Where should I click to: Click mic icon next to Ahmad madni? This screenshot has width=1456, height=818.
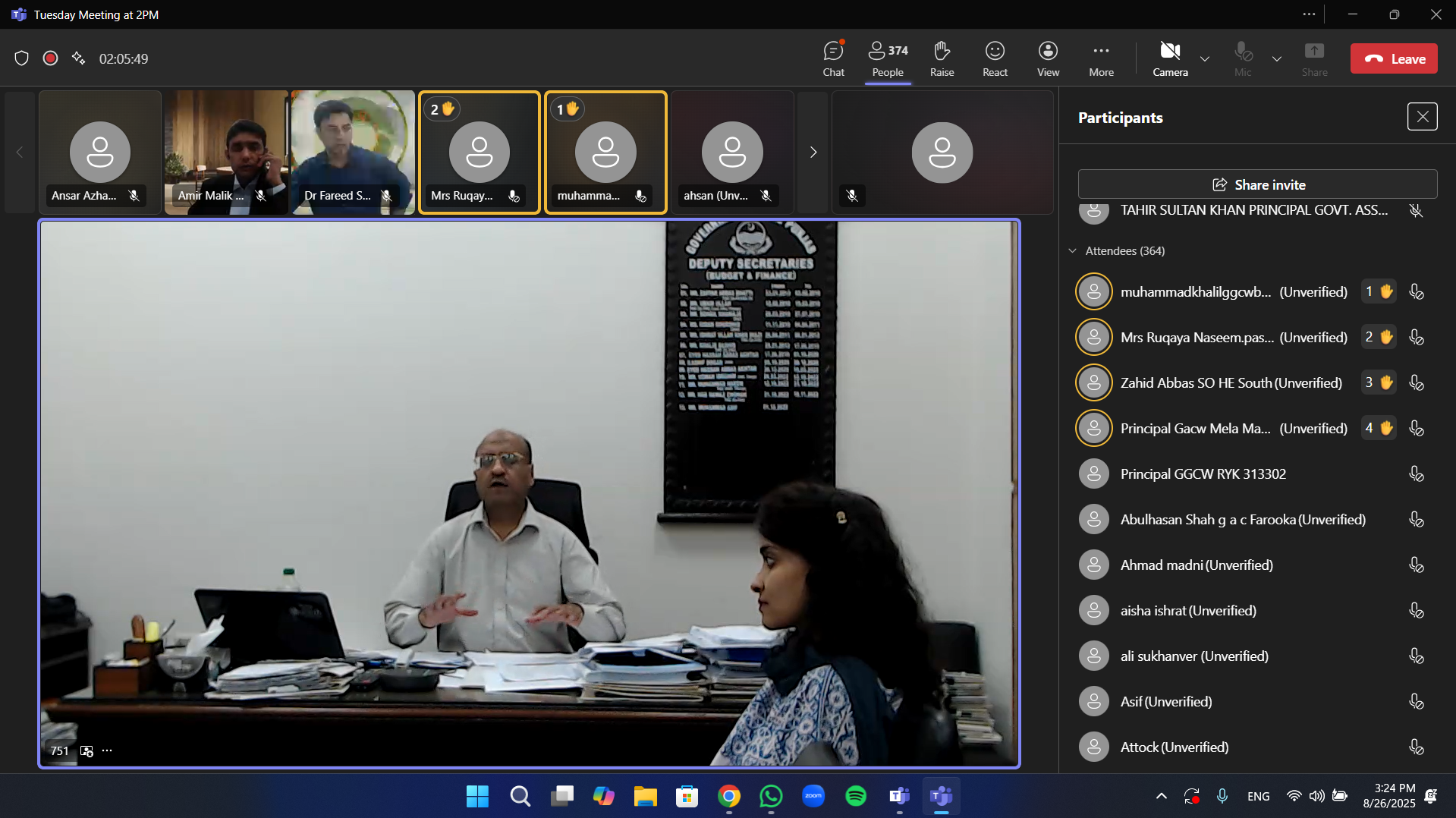click(x=1416, y=565)
